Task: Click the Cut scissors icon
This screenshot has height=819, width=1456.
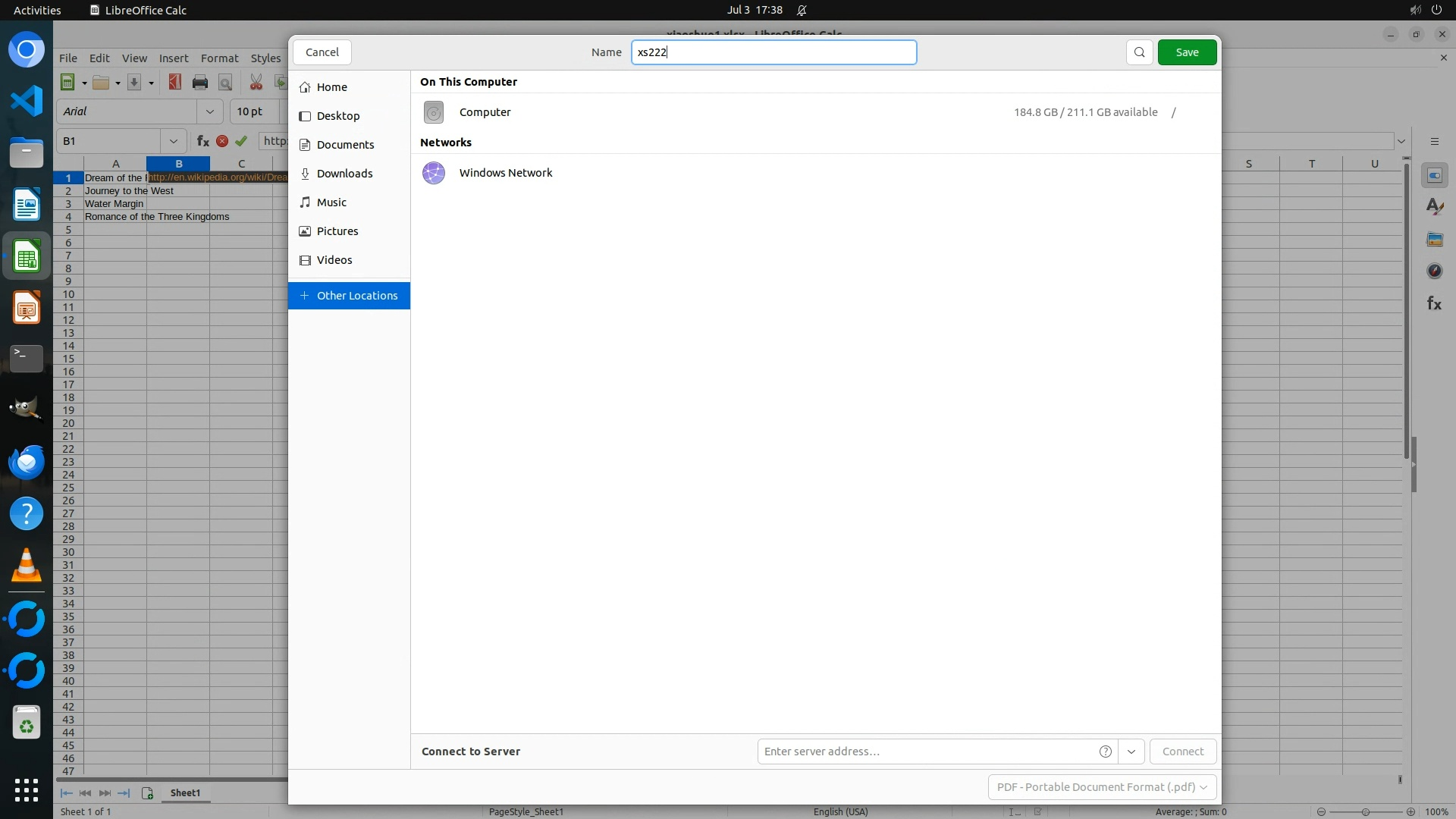Action: click(256, 83)
